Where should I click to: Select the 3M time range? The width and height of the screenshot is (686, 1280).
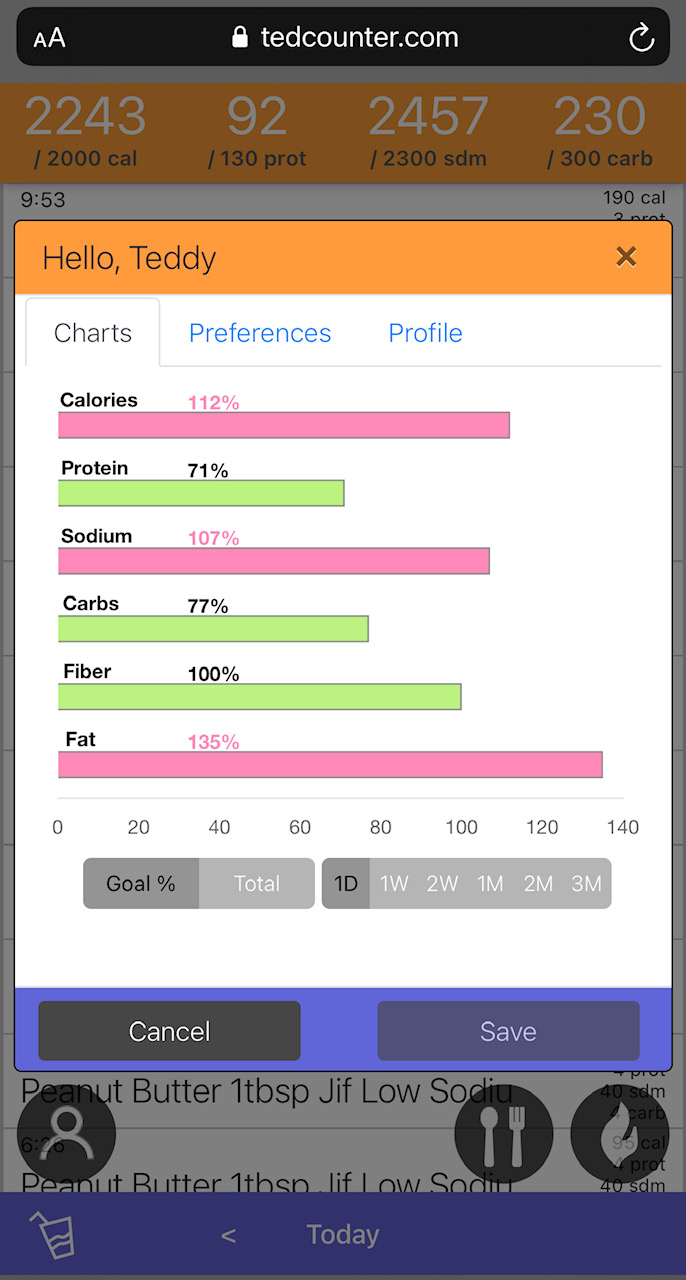(x=586, y=883)
